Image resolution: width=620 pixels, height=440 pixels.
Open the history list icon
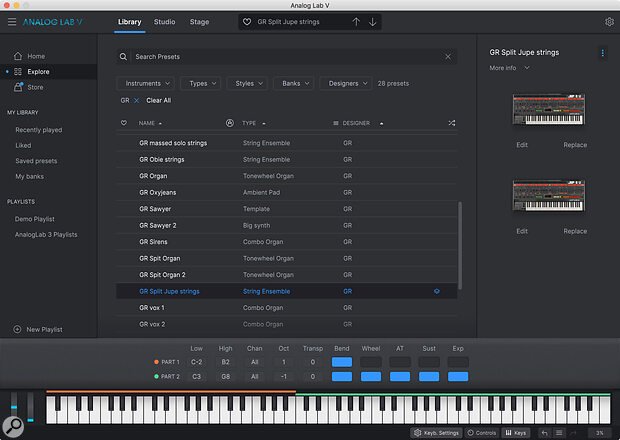559,433
